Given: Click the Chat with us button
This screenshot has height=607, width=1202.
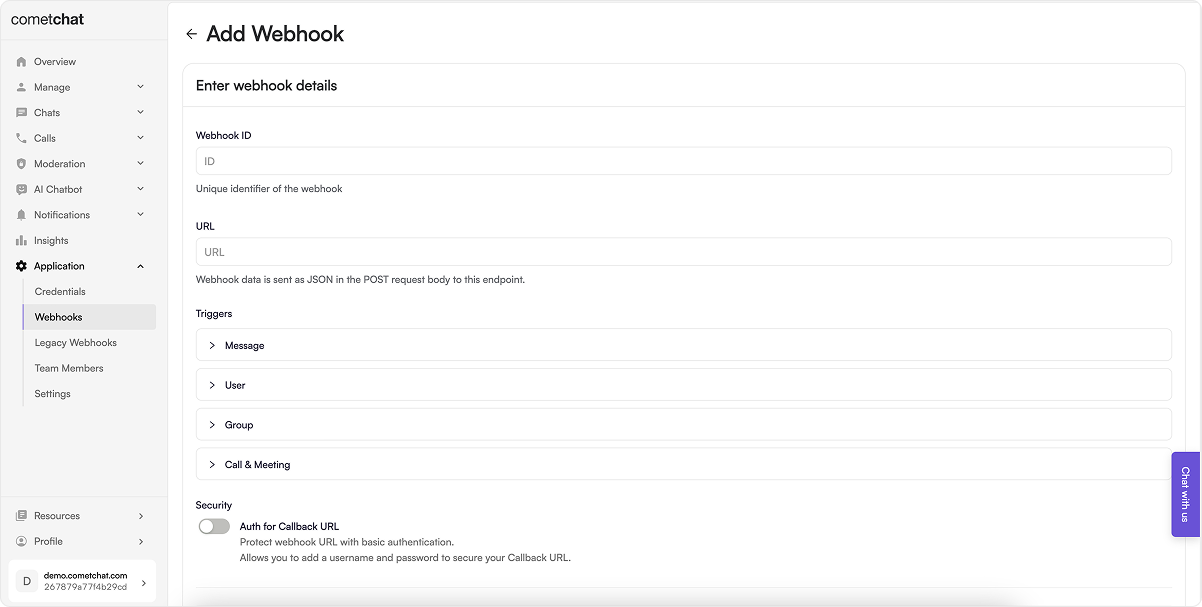Looking at the screenshot, I should click(x=1186, y=494).
